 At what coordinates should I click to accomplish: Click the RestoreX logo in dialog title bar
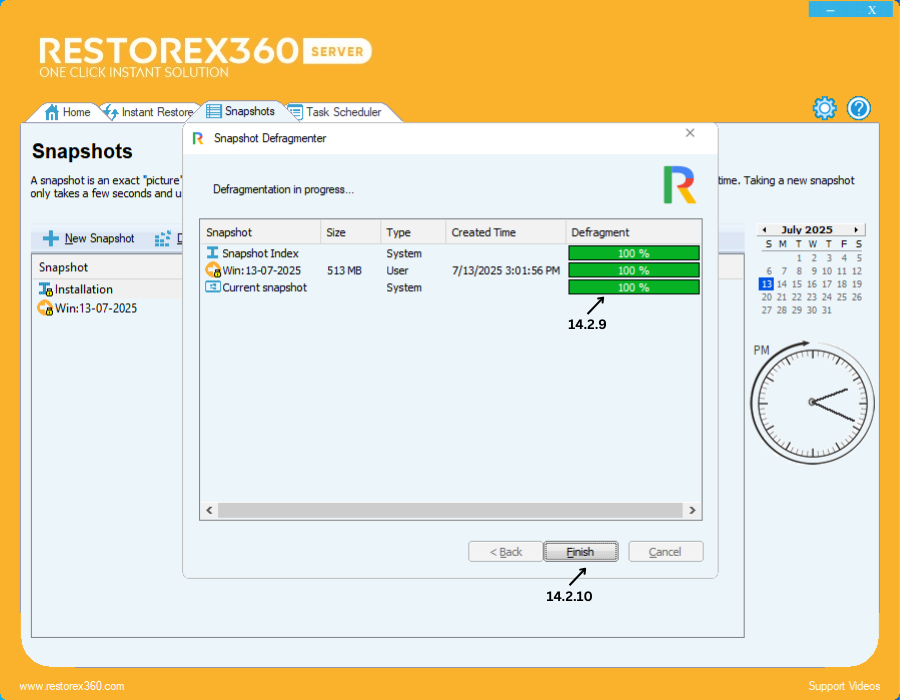coord(198,138)
